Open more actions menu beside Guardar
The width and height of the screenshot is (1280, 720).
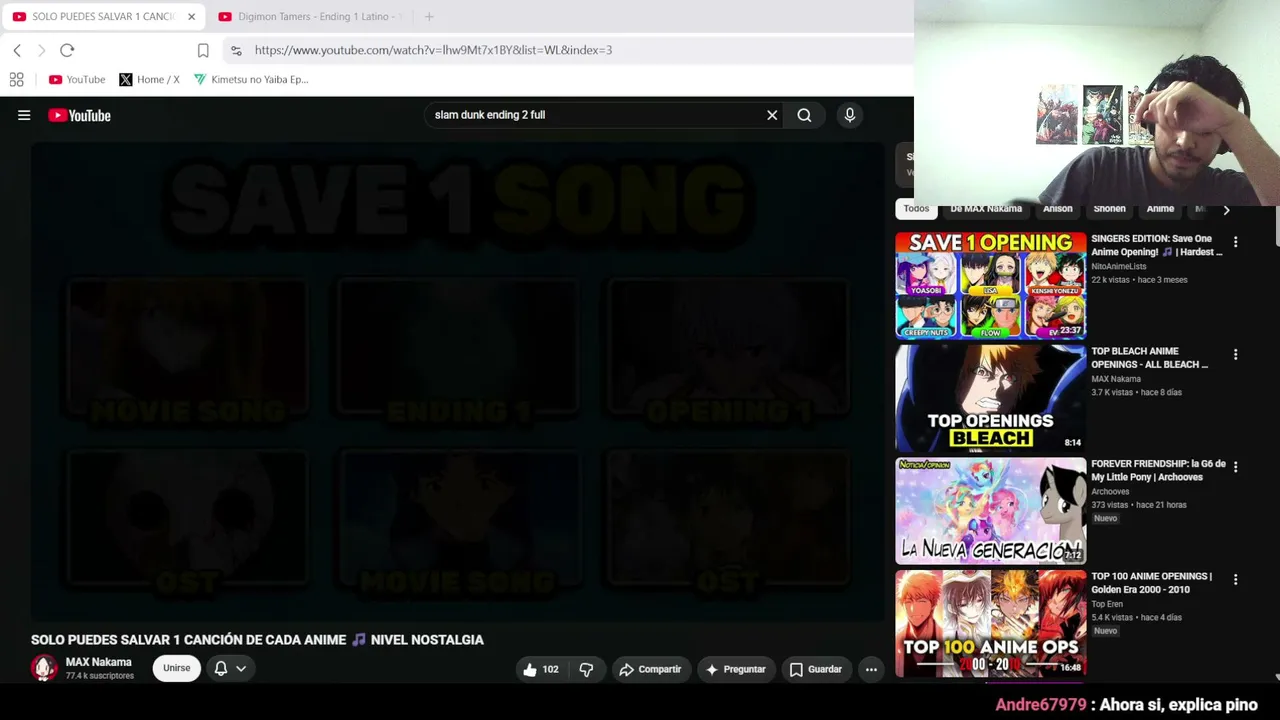(x=871, y=669)
